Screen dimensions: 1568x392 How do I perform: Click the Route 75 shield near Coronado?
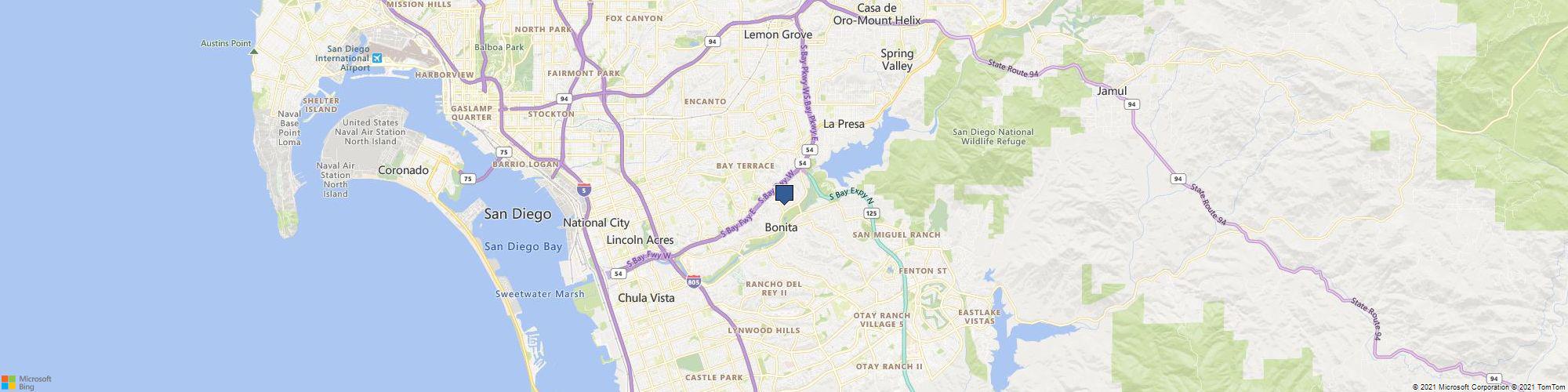pos(468,179)
